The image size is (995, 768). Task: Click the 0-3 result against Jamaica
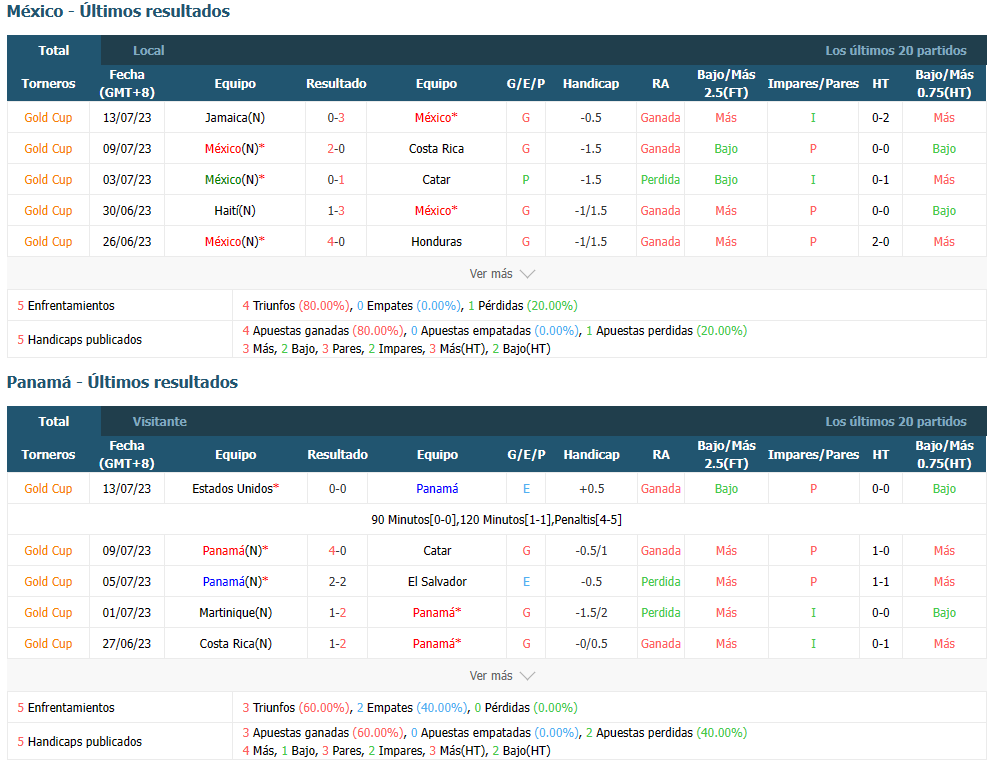point(336,117)
